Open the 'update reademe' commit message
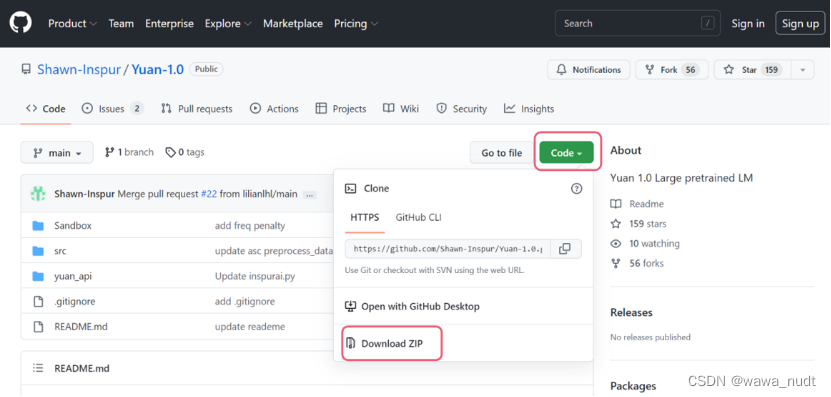 point(250,327)
